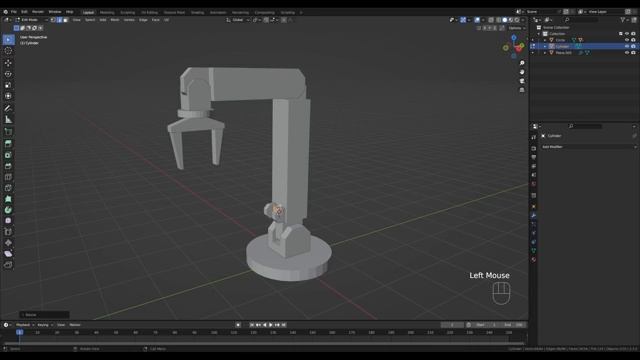The image size is (640, 360).
Task: Click the Scene name field
Action: 541,12
